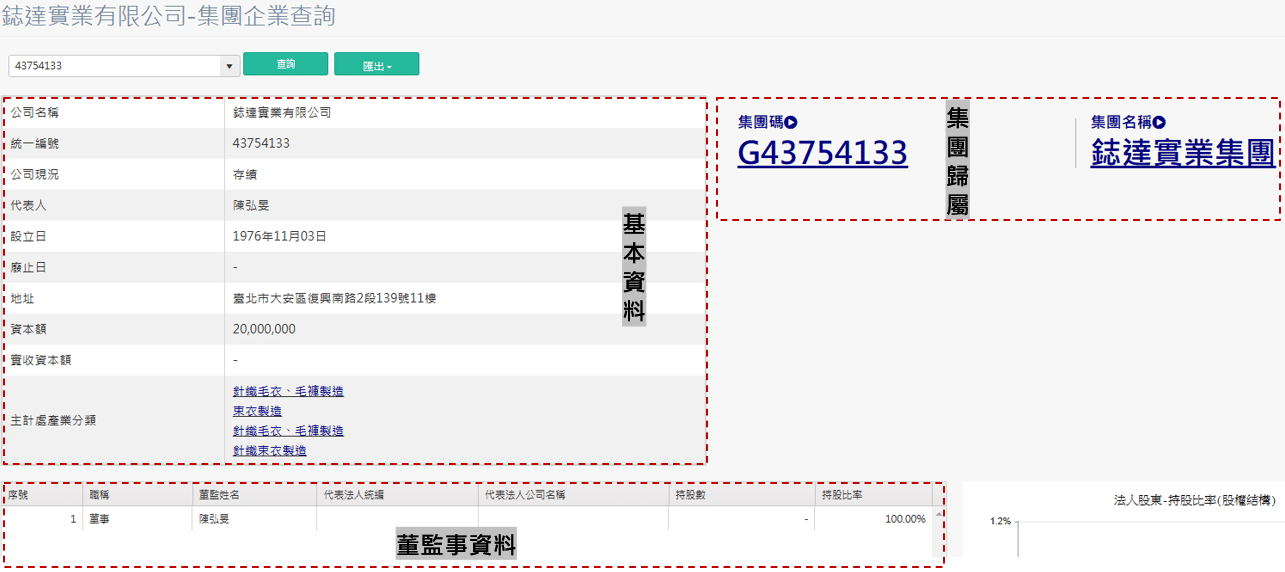Click the 職稱 column header
Screen dimensions: 1285x572
click(136, 495)
